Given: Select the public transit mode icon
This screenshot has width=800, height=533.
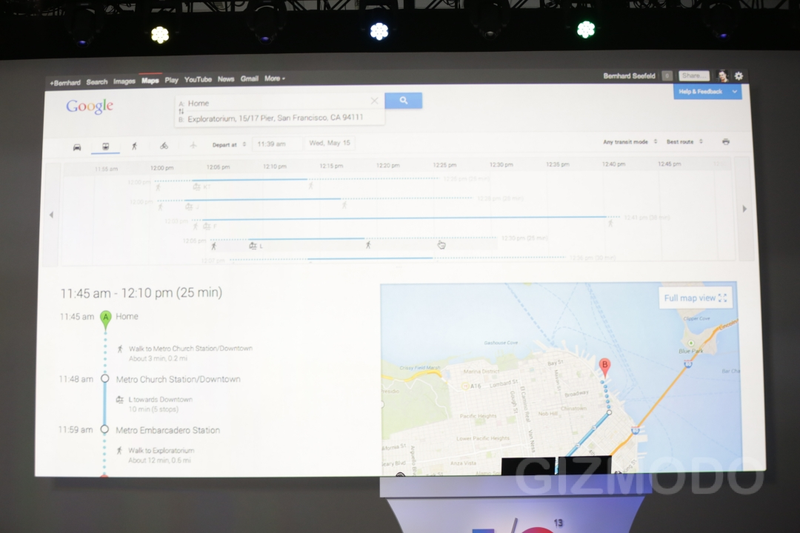Looking at the screenshot, I should click(106, 146).
